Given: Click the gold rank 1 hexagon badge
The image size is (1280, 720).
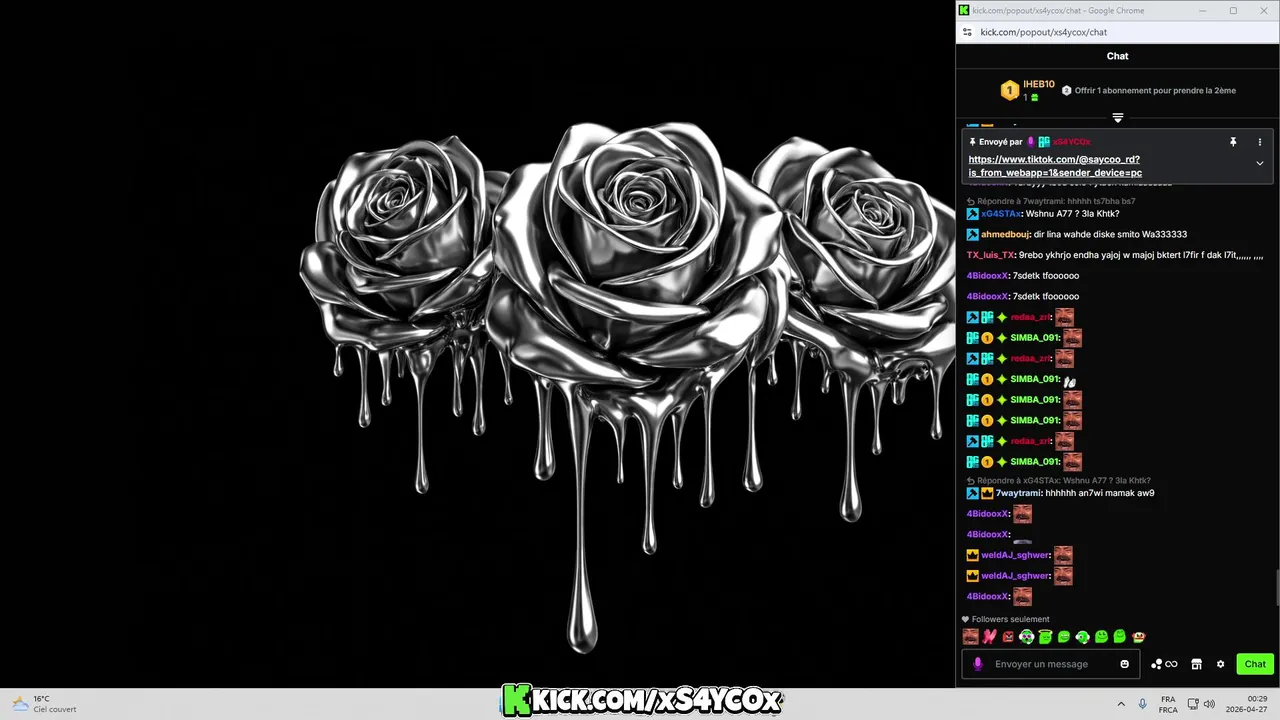Looking at the screenshot, I should 1010,91.
